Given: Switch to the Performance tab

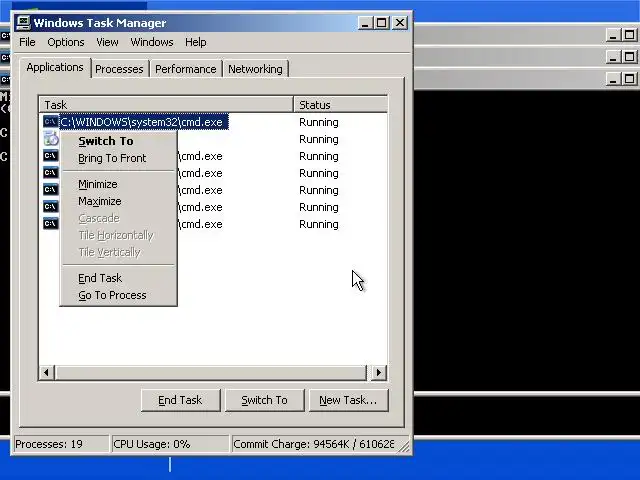Looking at the screenshot, I should pyautogui.click(x=186, y=69).
